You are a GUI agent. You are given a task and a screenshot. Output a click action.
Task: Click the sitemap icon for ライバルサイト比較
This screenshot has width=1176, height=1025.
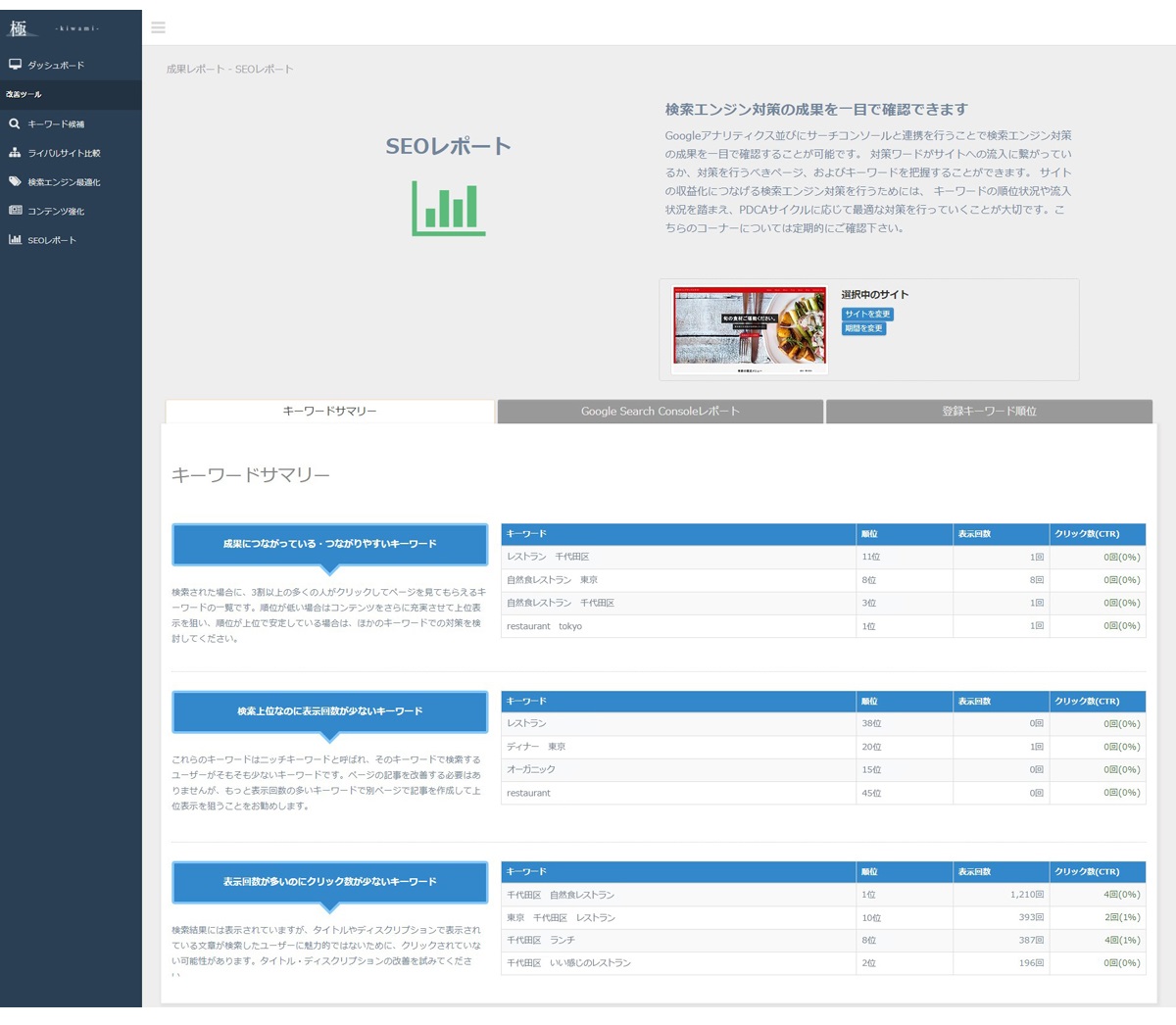coord(15,153)
